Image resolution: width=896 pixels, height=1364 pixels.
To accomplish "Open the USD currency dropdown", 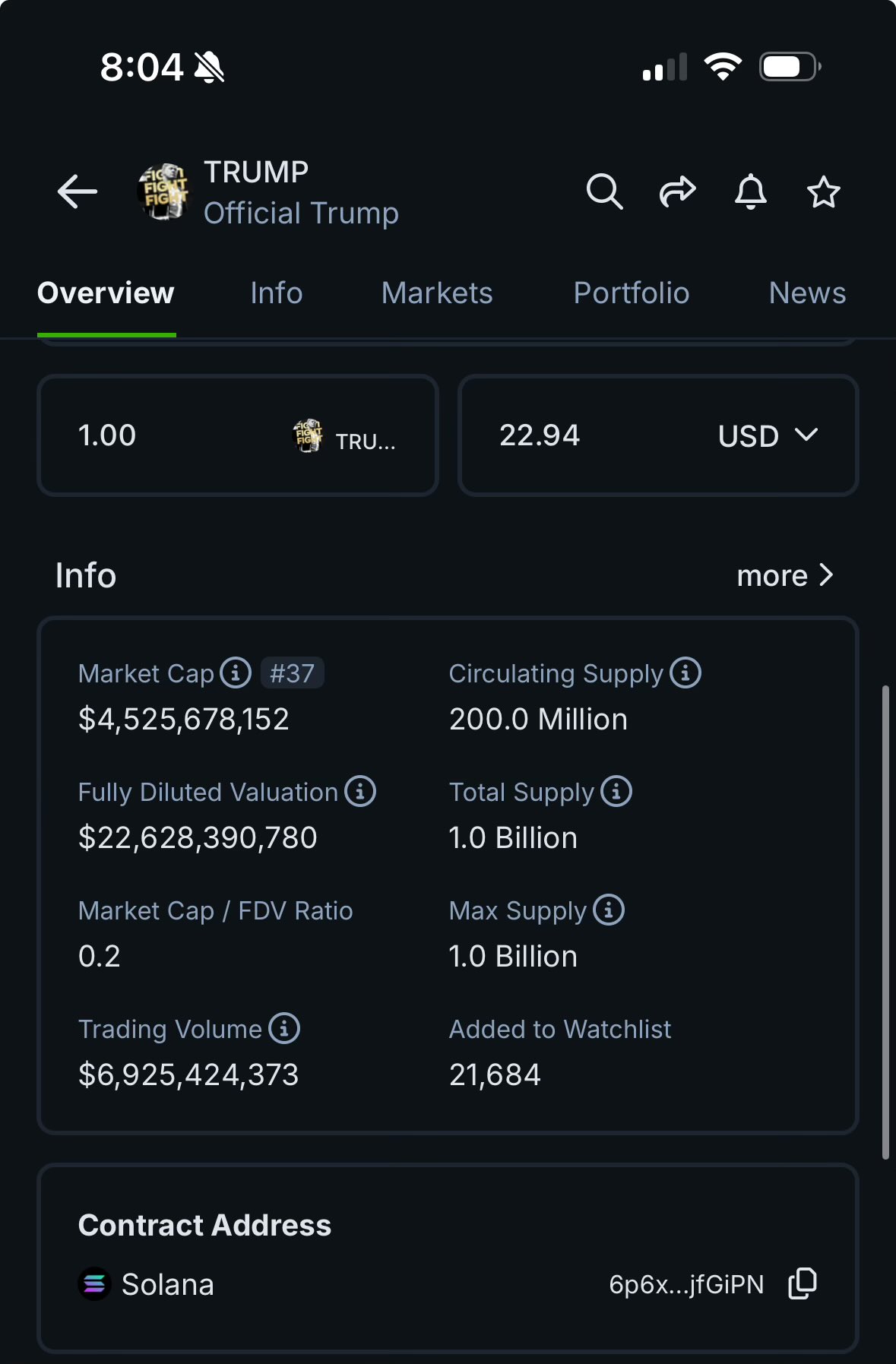I will pyautogui.click(x=768, y=435).
